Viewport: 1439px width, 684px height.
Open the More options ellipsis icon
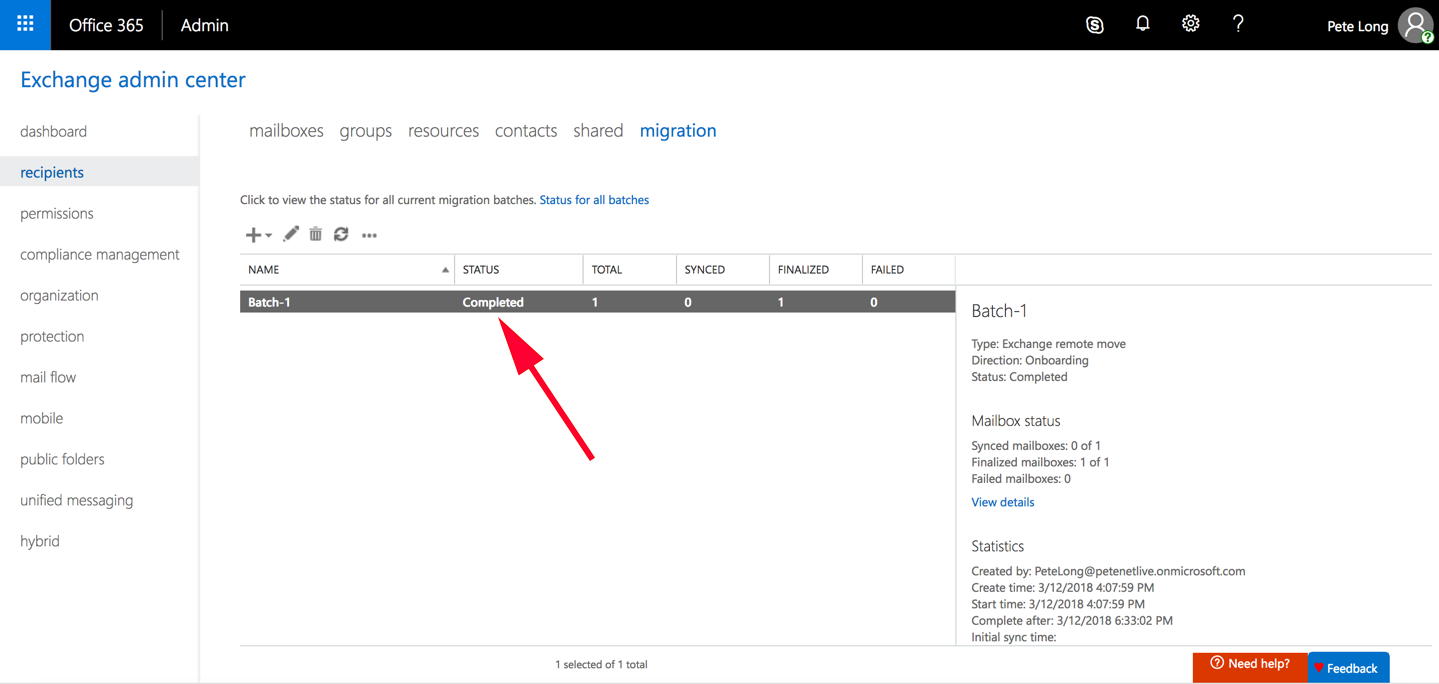[369, 234]
